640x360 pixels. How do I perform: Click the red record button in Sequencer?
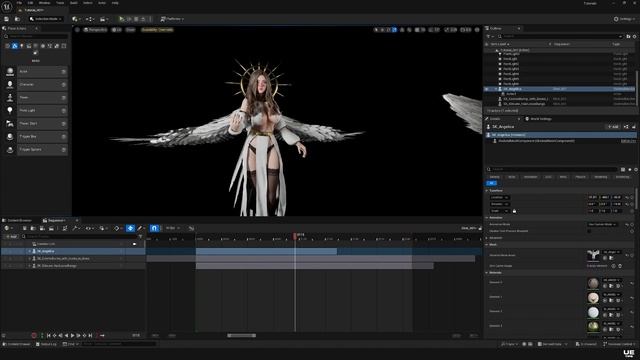point(34,336)
